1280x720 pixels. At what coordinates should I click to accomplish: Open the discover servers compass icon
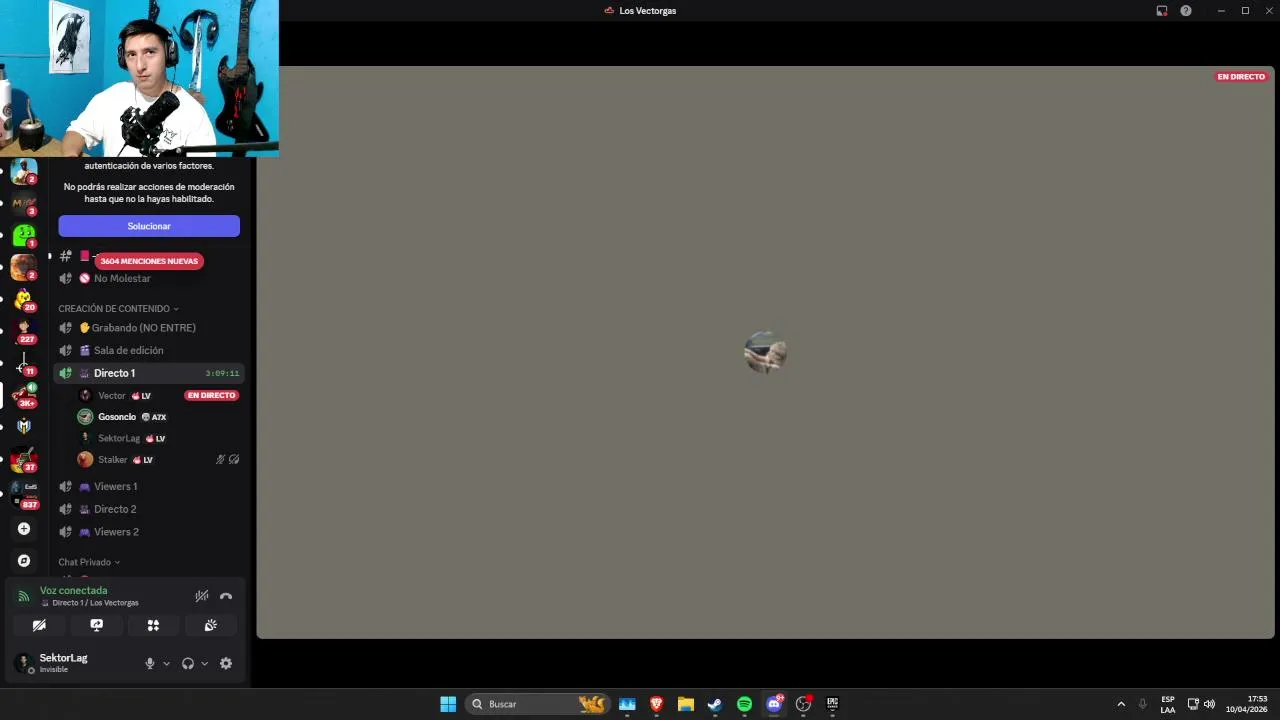pyautogui.click(x=24, y=561)
